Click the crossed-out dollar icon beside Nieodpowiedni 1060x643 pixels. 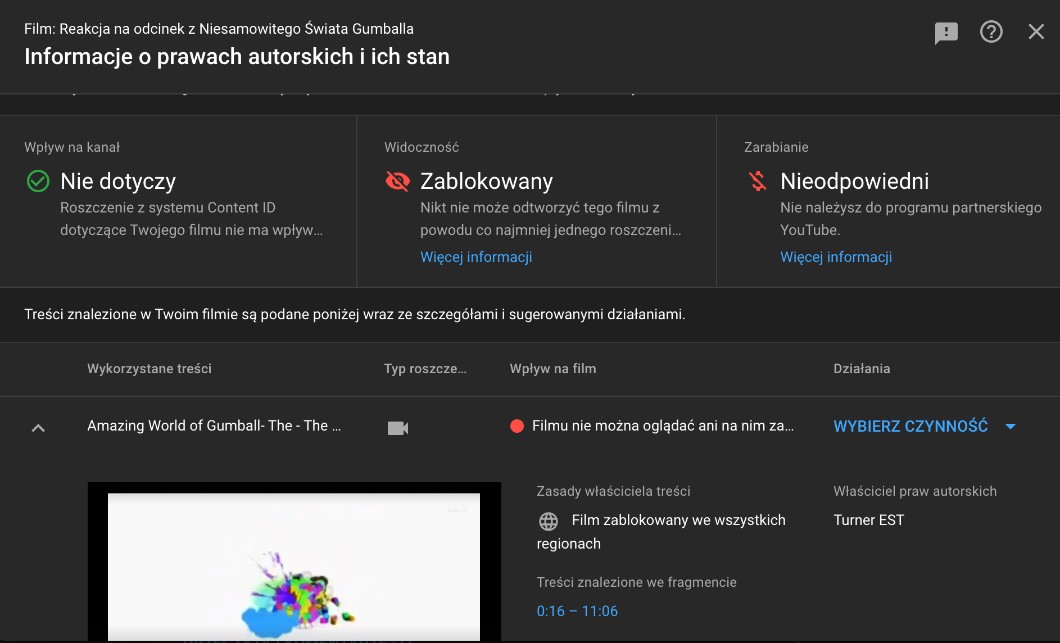[x=757, y=181]
